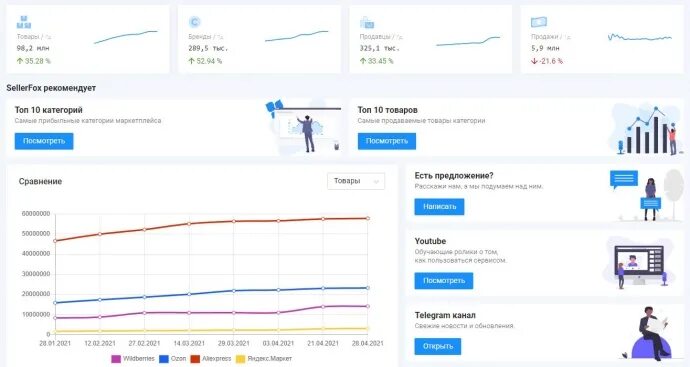Click the Топ 10 категорий illustration

304,127
